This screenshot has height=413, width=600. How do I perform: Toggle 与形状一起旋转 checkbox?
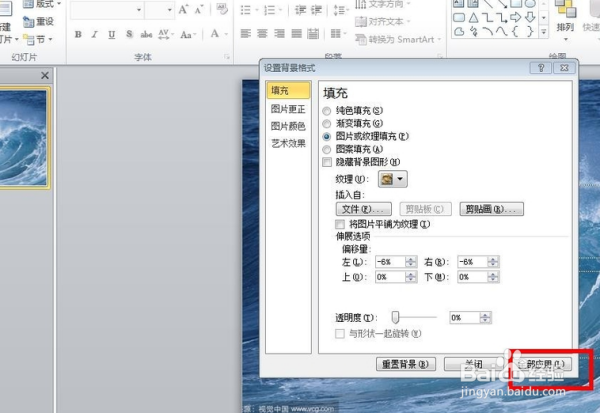click(340, 333)
